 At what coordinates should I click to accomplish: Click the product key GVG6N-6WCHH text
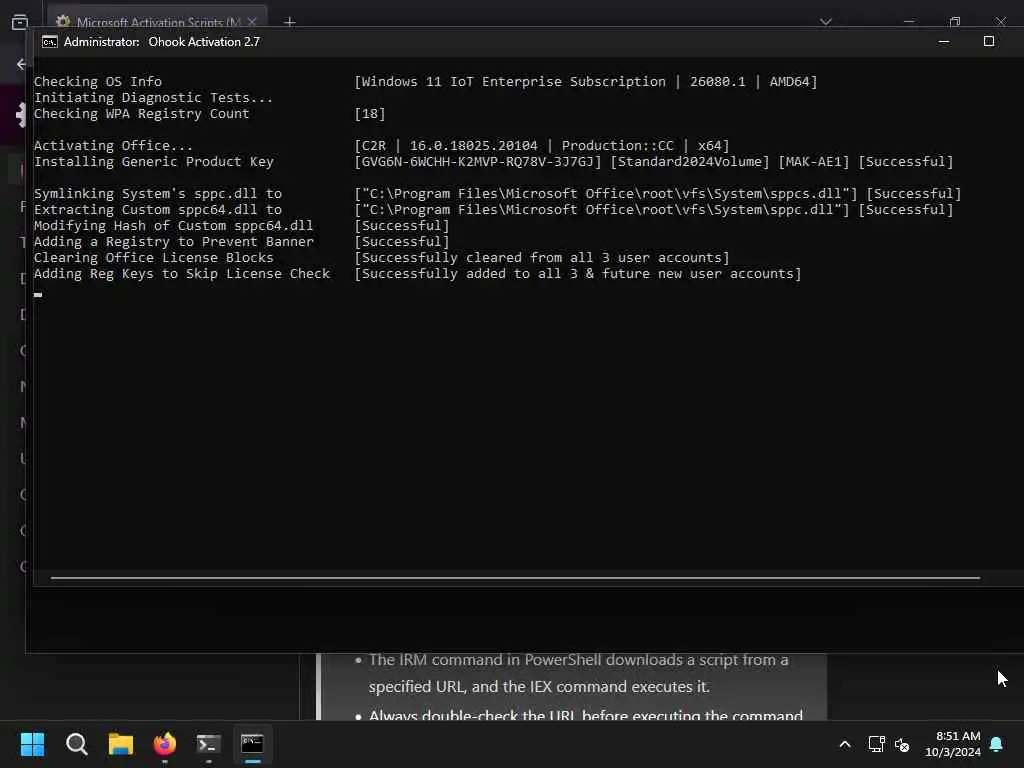pyautogui.click(x=477, y=162)
